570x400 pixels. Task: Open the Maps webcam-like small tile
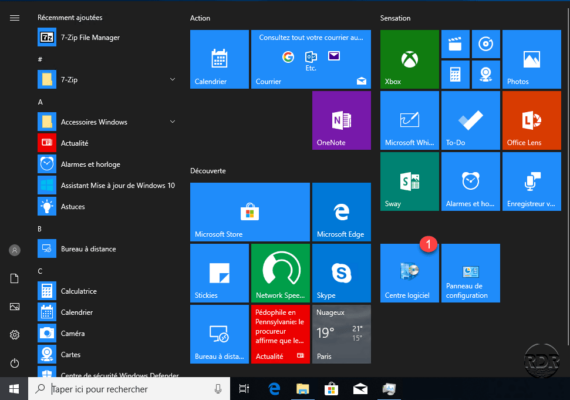tap(486, 75)
